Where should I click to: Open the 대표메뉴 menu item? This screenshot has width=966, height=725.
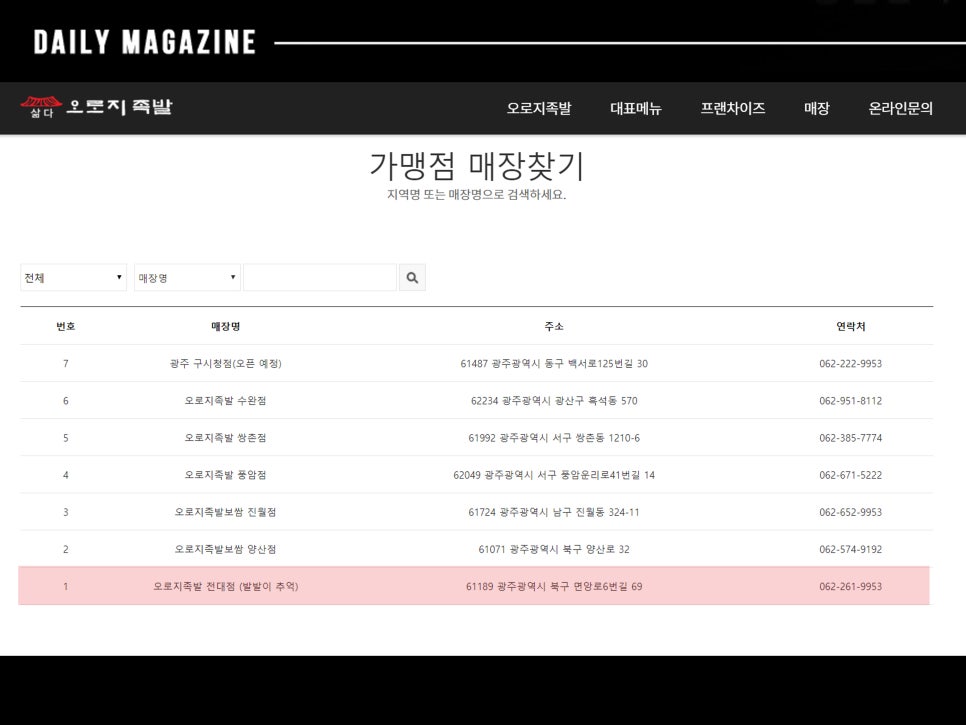[636, 108]
